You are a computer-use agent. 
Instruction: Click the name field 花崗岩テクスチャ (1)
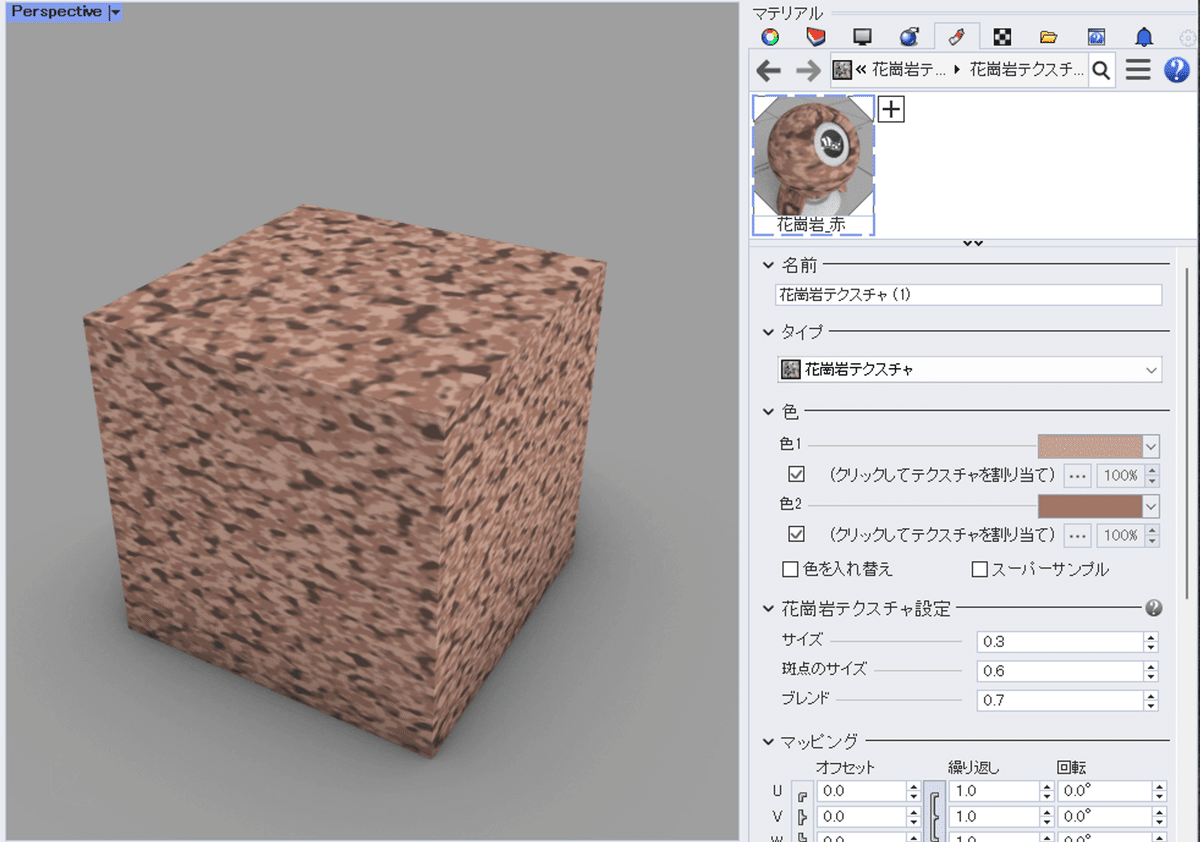pos(969,295)
